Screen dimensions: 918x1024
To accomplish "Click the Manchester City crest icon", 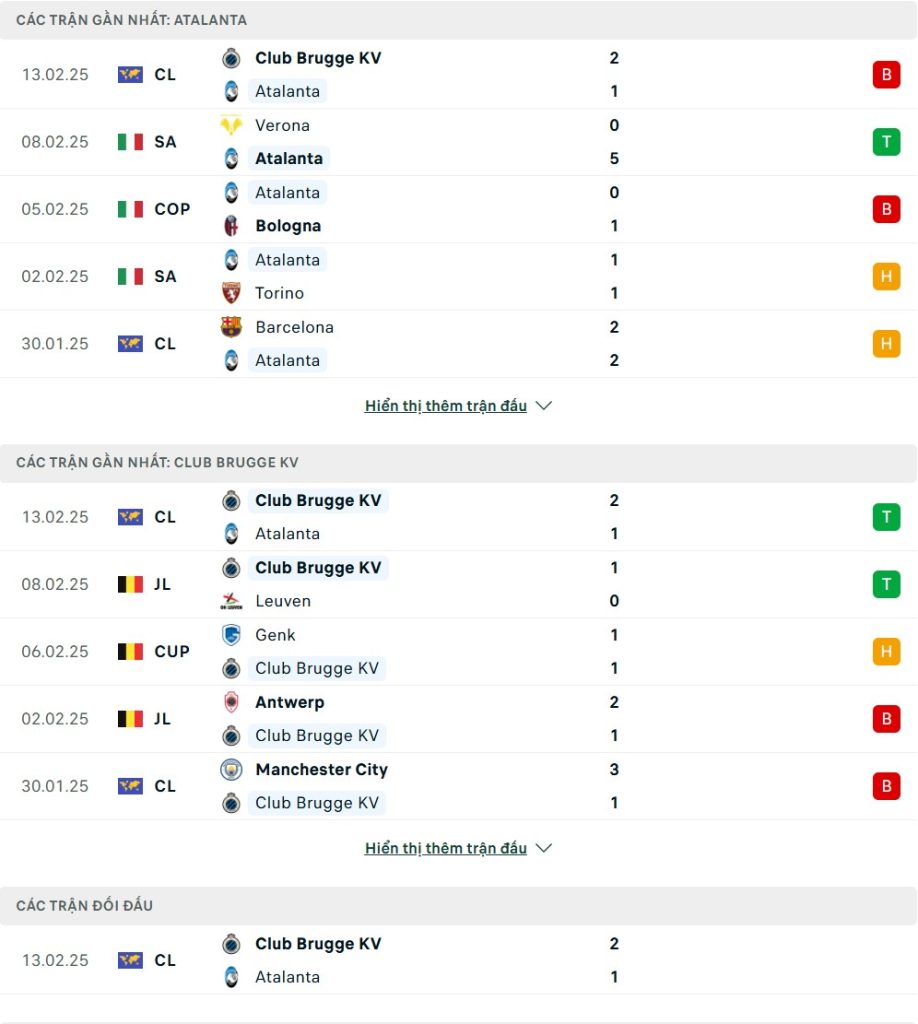I will tap(231, 769).
